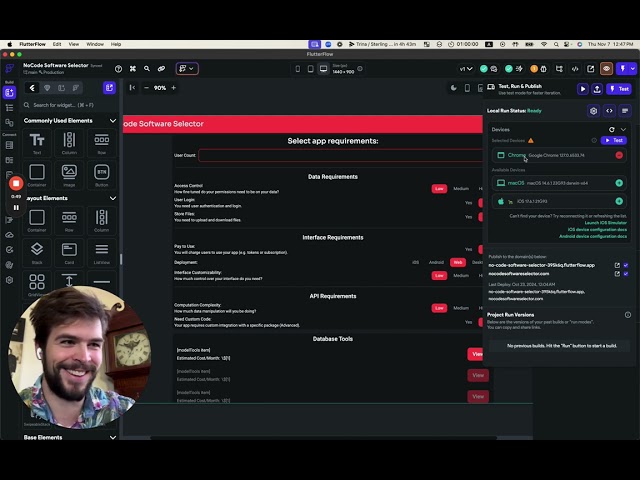Select the phone canvas size
This screenshot has height=480, width=640.
pyautogui.click(x=298, y=69)
